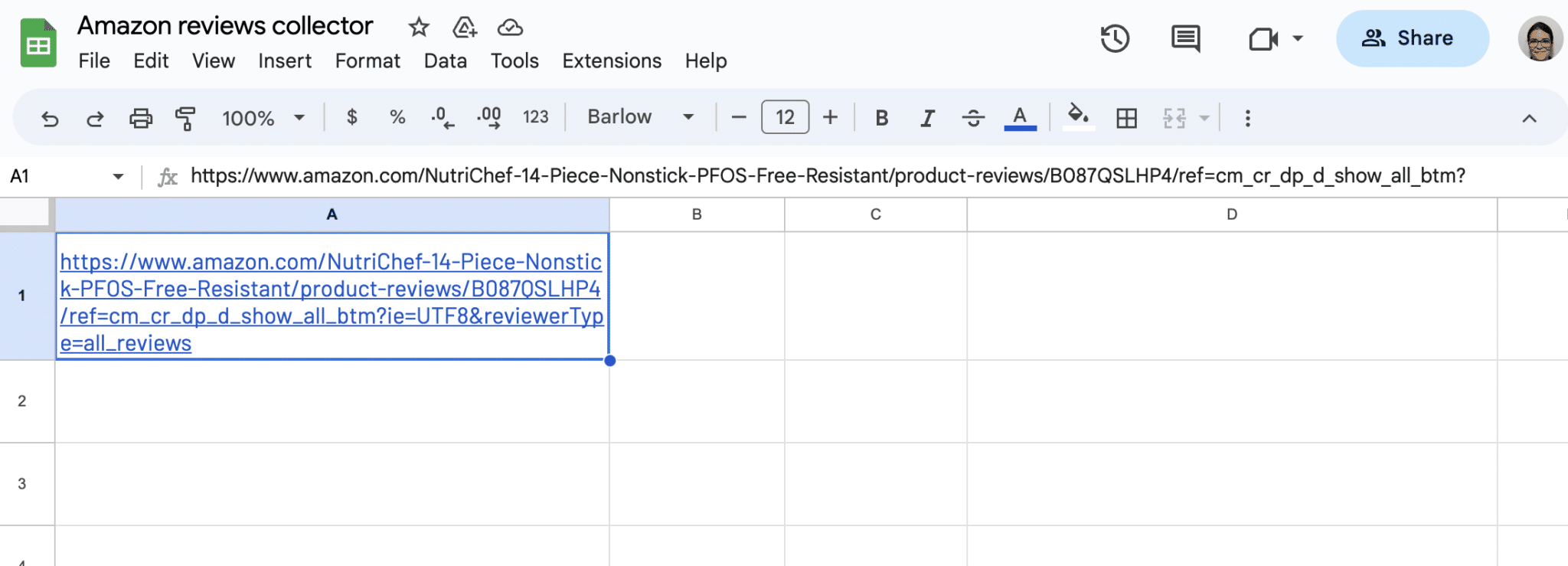
Task: Rename the Amazon reviews collector title
Action: click(x=225, y=26)
